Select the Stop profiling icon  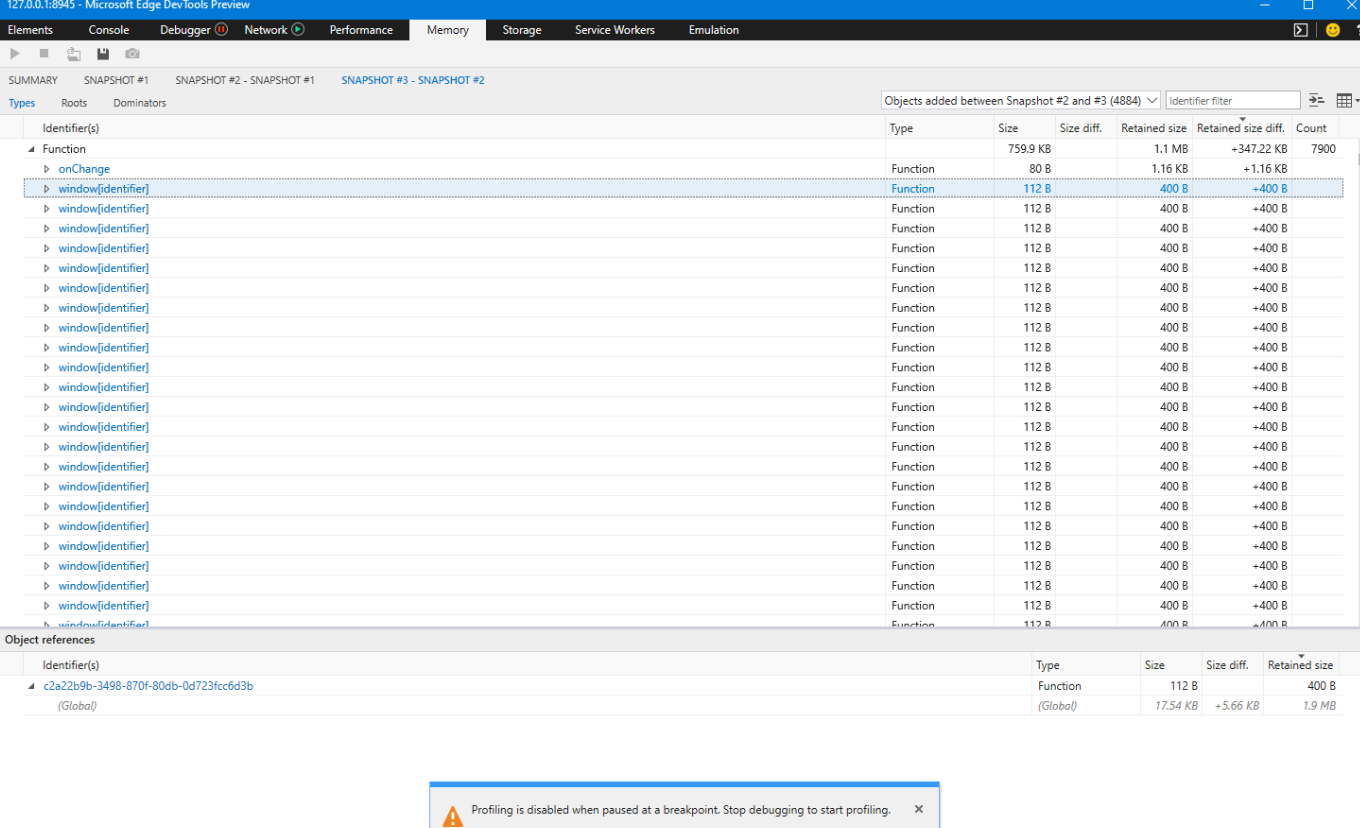coord(44,54)
